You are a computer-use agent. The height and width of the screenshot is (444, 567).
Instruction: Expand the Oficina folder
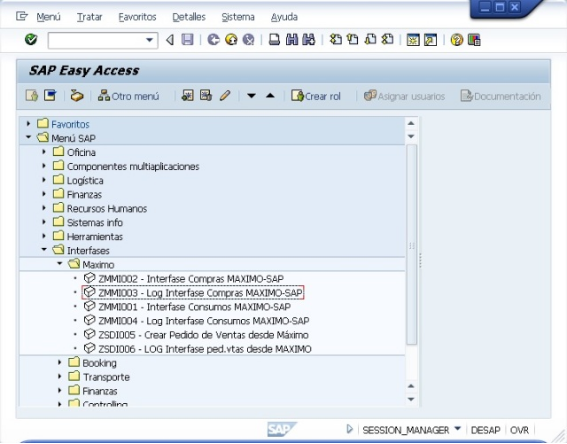44,152
